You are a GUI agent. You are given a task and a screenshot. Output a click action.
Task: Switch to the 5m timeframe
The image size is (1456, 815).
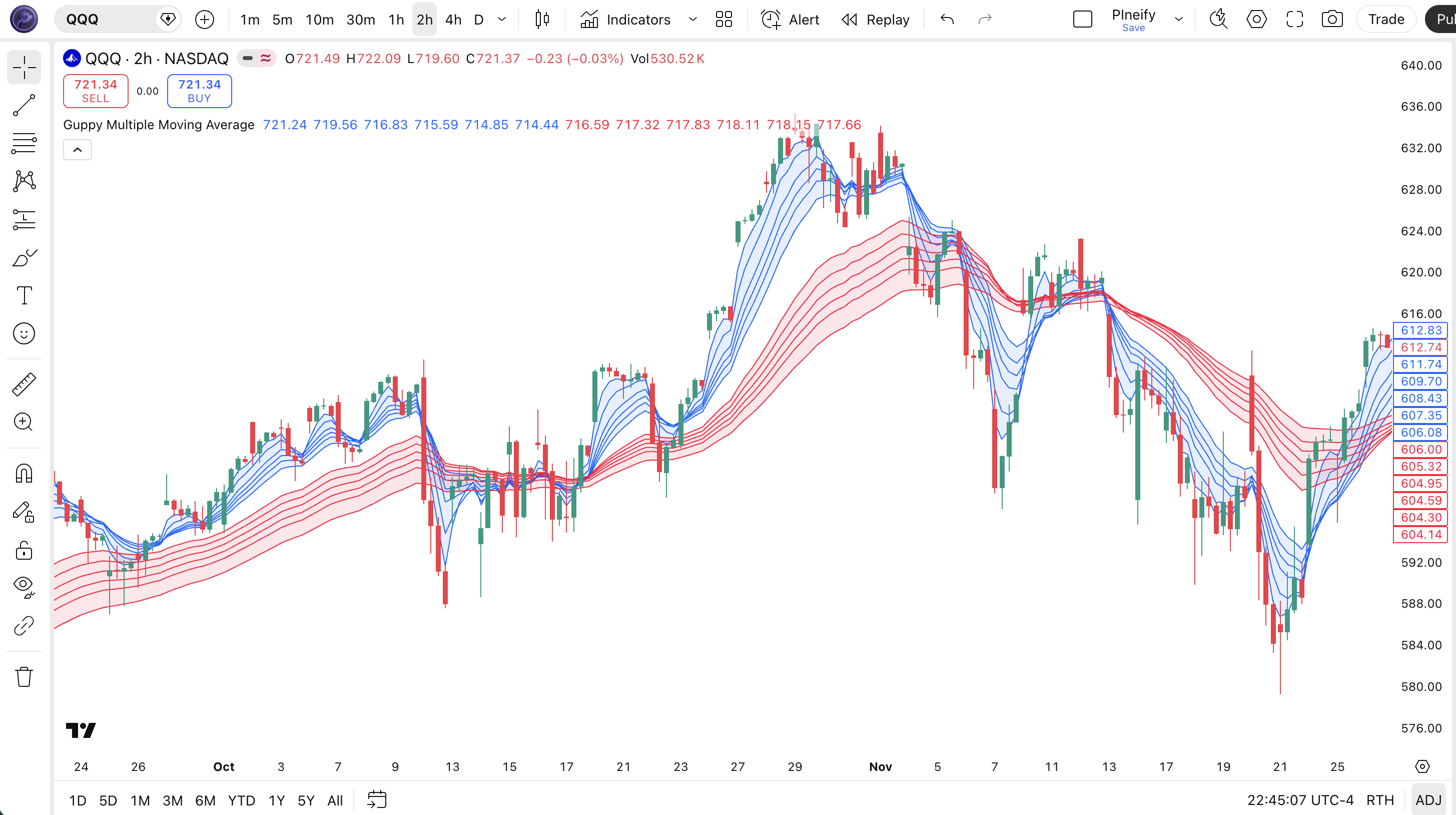pos(282,19)
